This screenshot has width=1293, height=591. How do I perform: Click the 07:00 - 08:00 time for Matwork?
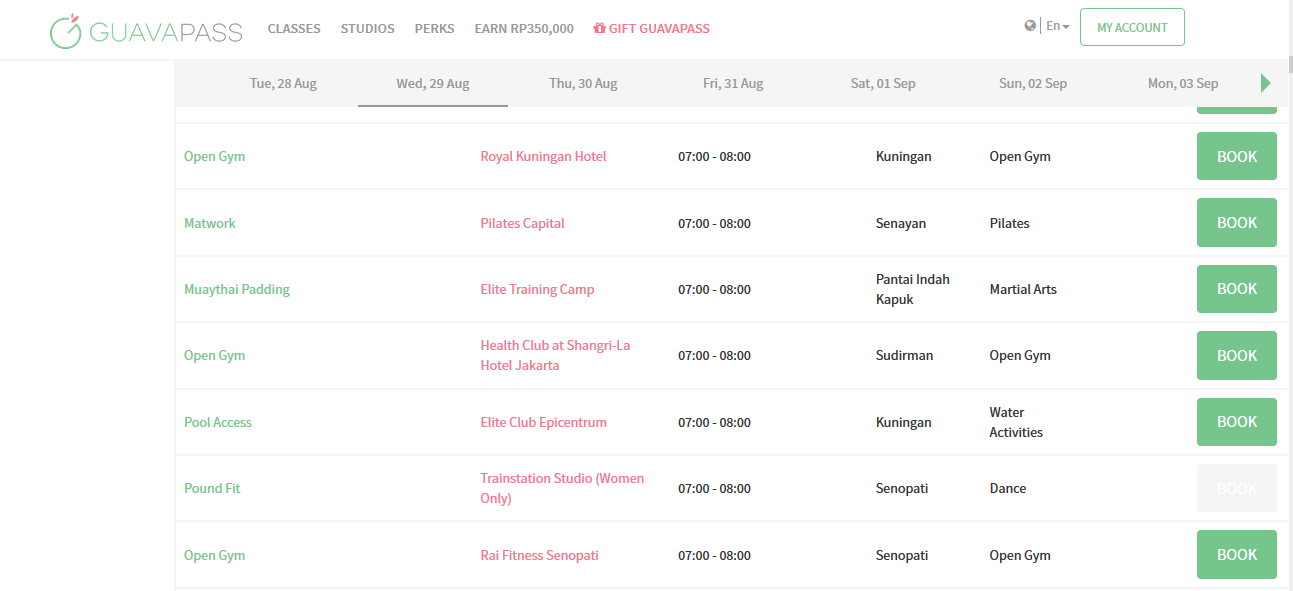pyautogui.click(x=714, y=223)
